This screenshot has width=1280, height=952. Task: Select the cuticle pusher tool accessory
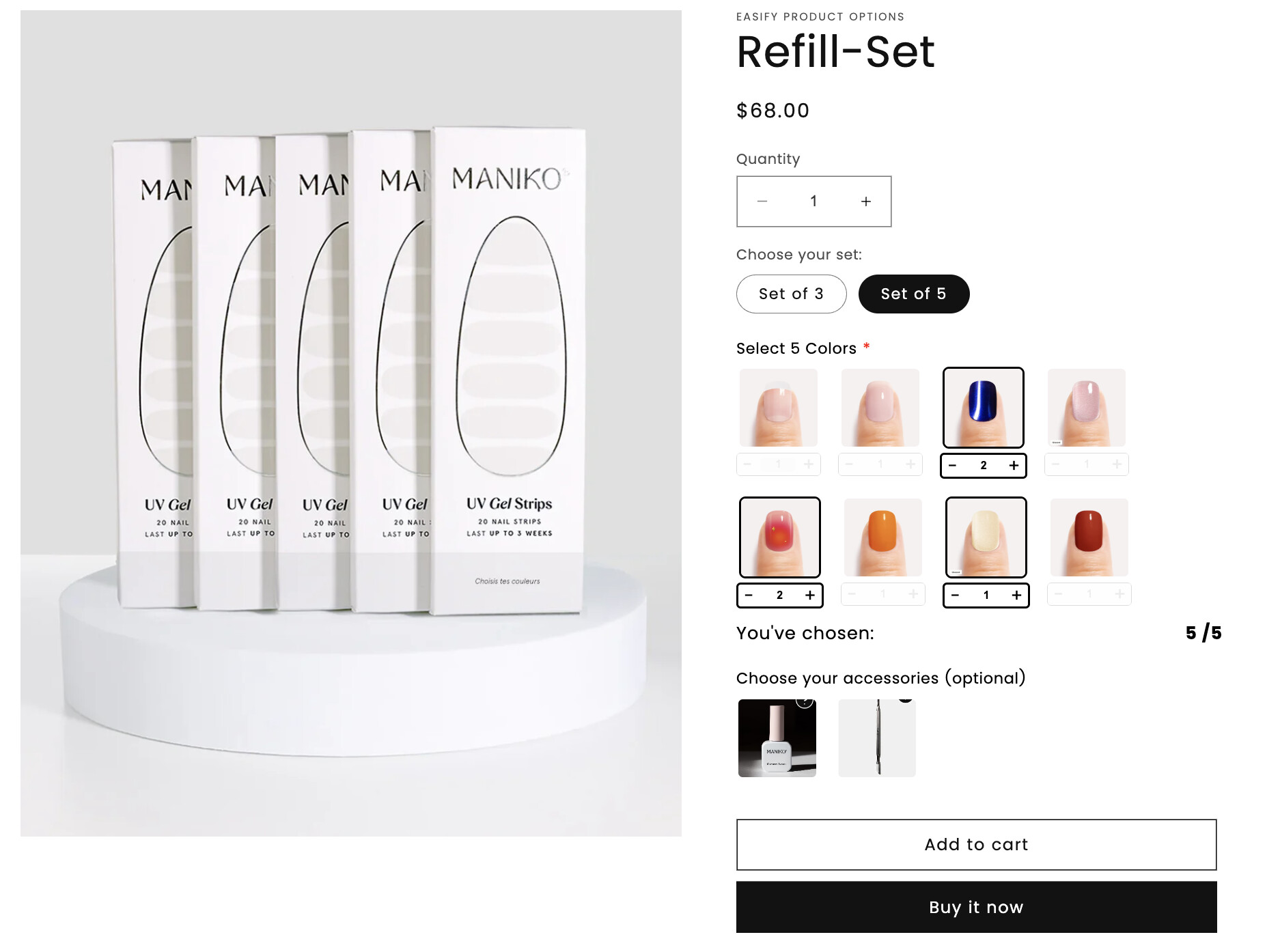[877, 738]
